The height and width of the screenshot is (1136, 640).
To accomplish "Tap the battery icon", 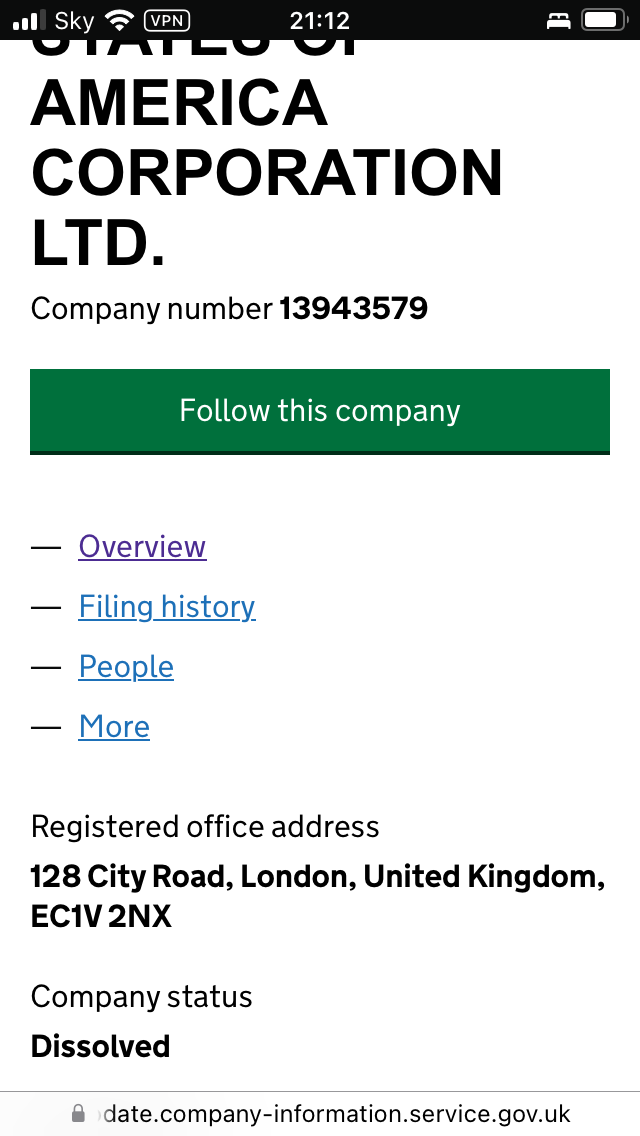I will click(603, 20).
